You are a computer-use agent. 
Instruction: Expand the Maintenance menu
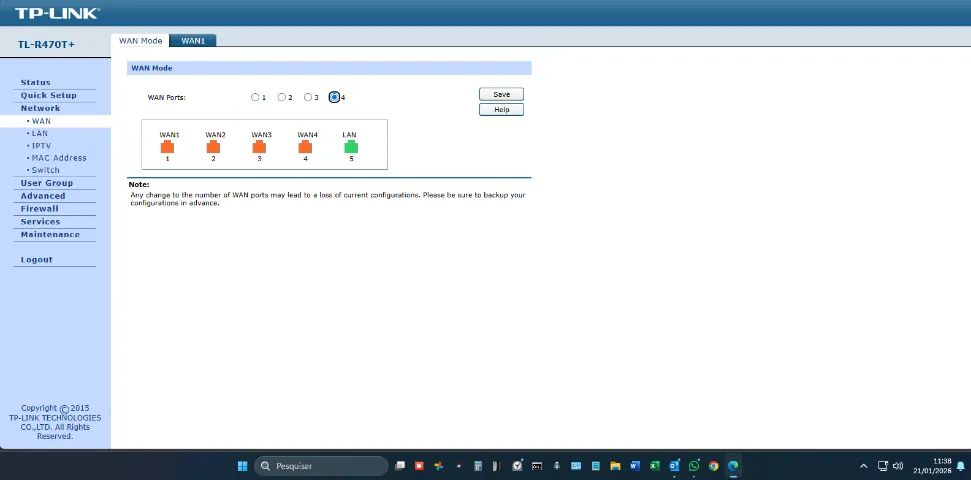tap(50, 235)
